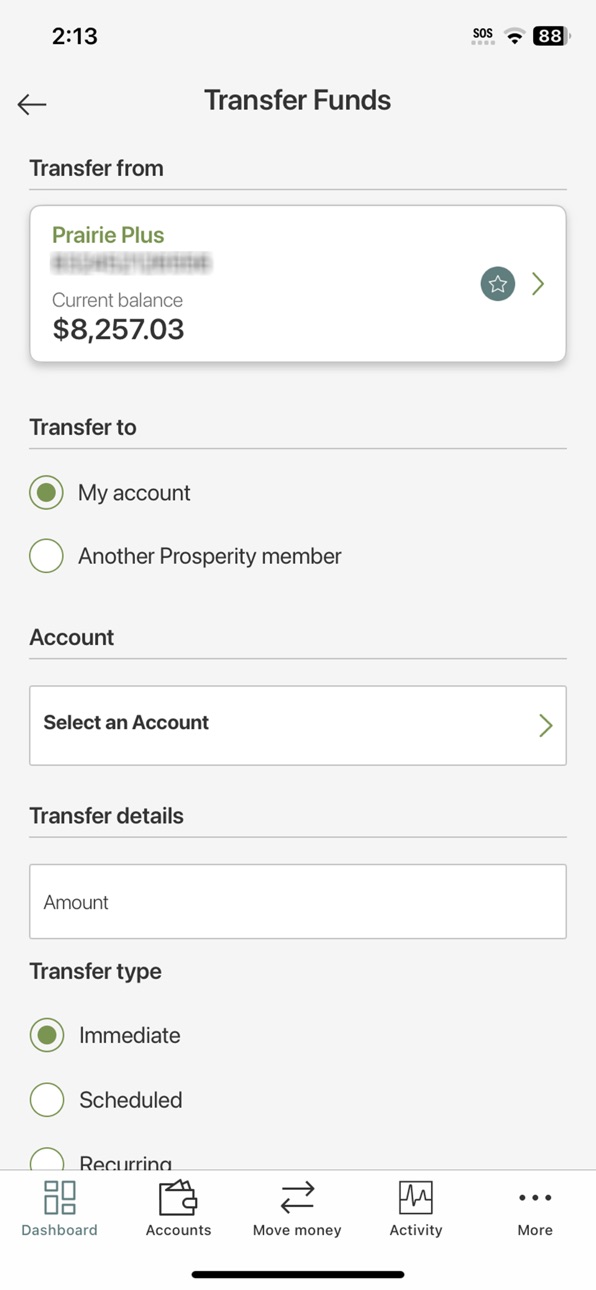596x1290 pixels.
Task: Choose the Immediate transfer type
Action: (x=46, y=1036)
